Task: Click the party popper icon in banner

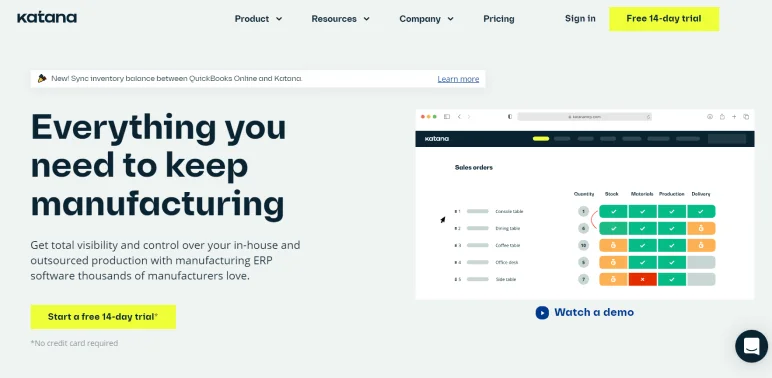Action: (x=42, y=78)
